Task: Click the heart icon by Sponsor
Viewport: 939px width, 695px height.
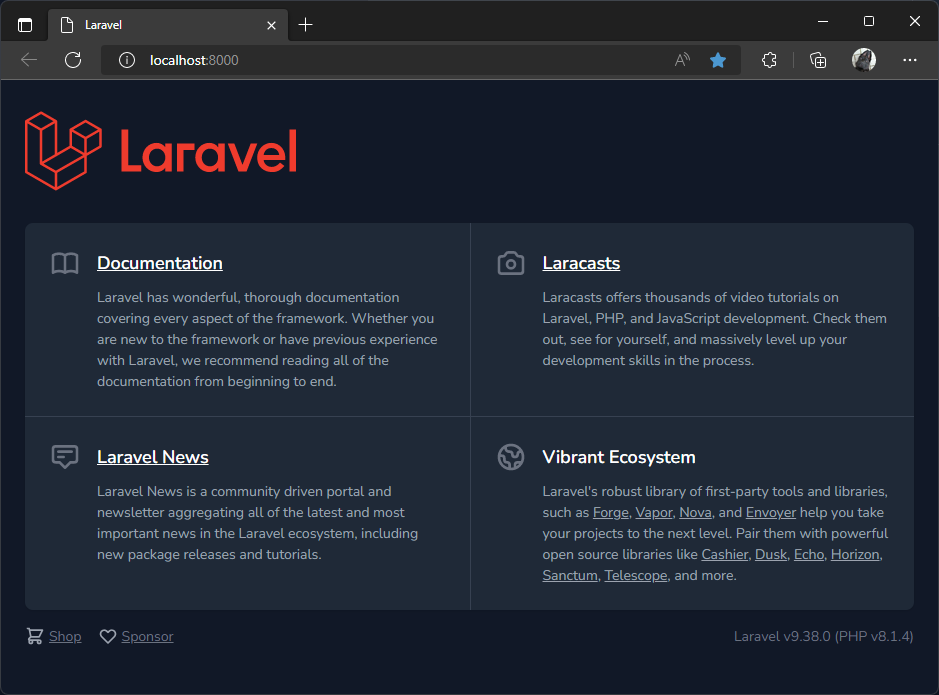Action: pyautogui.click(x=108, y=636)
